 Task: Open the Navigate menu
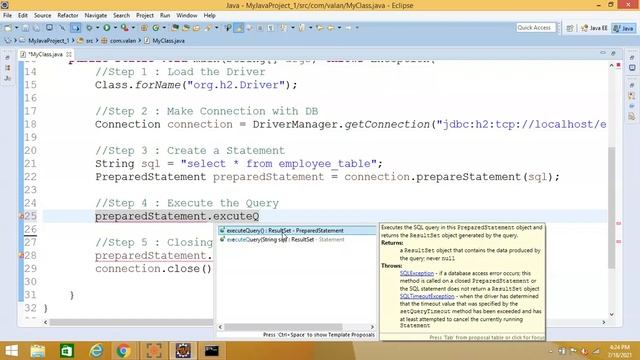(96, 16)
